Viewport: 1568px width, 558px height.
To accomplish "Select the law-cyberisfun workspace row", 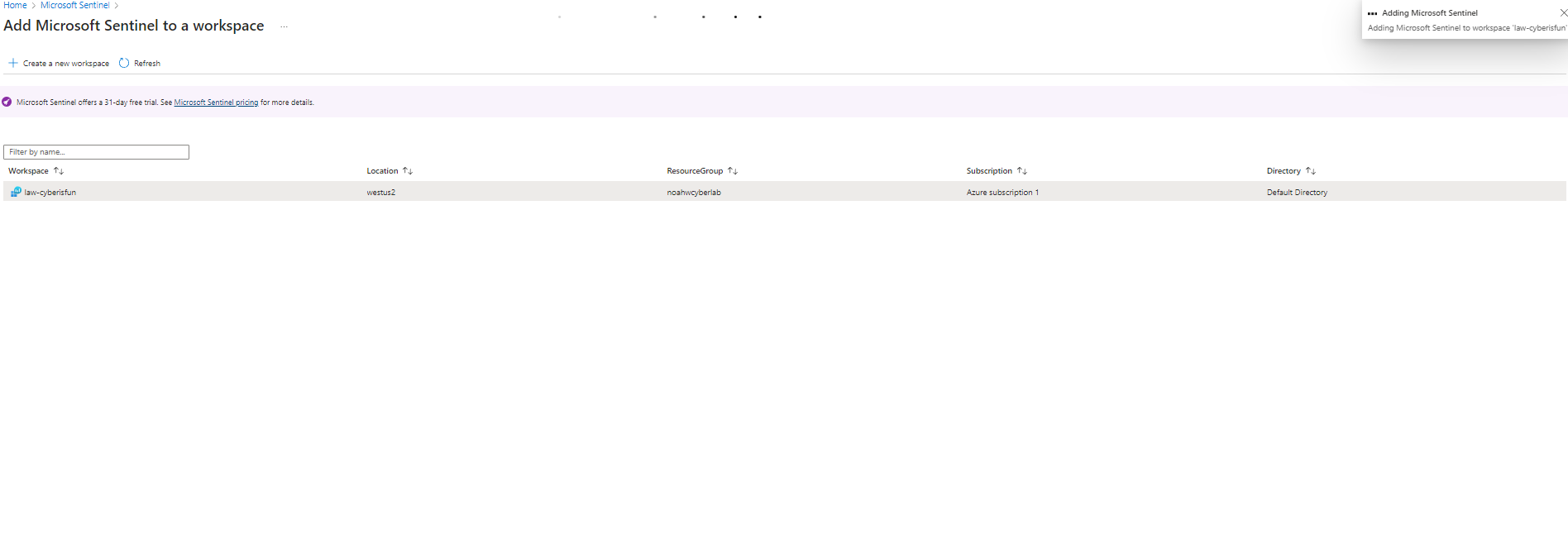I will (784, 192).
